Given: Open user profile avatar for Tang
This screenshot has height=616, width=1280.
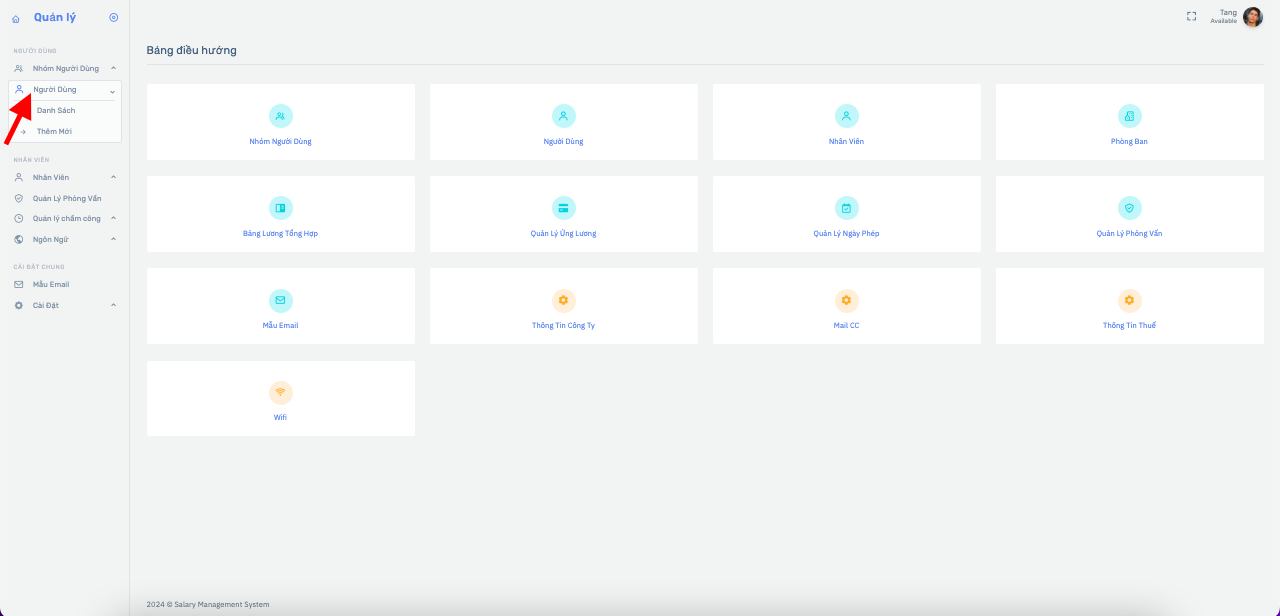Looking at the screenshot, I should tap(1252, 17).
